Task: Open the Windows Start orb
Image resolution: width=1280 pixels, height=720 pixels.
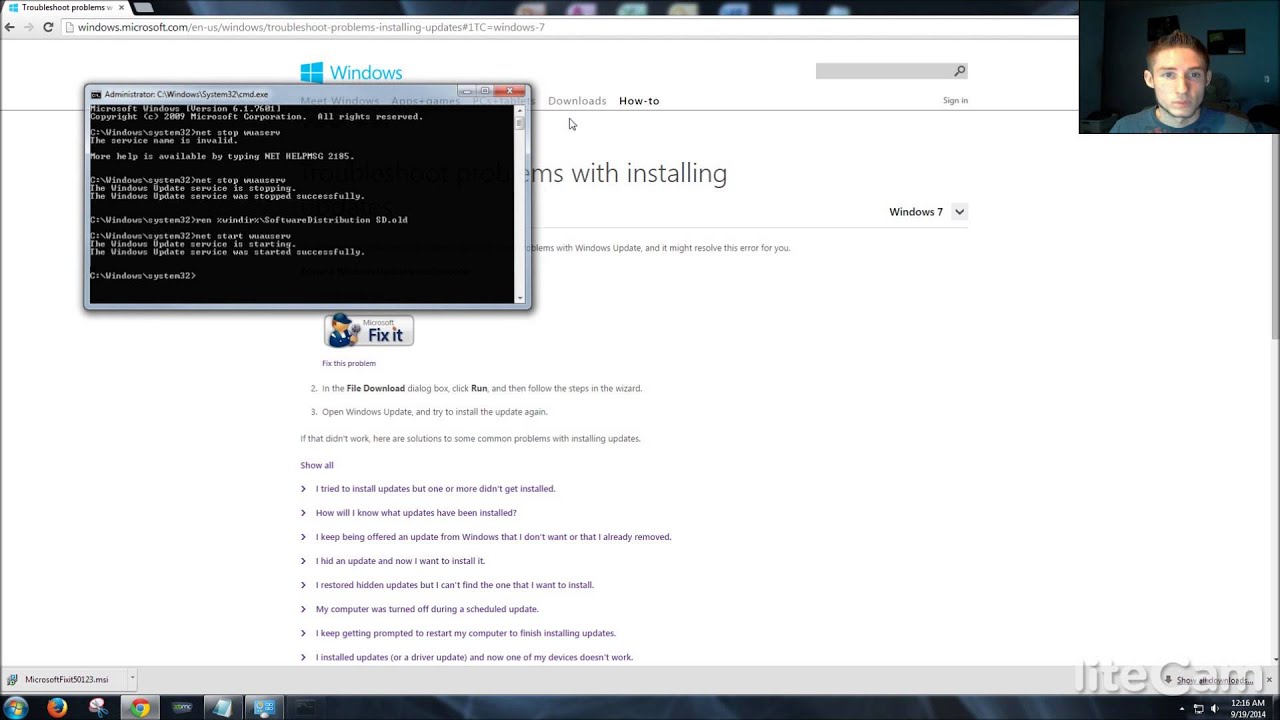Action: 15,708
